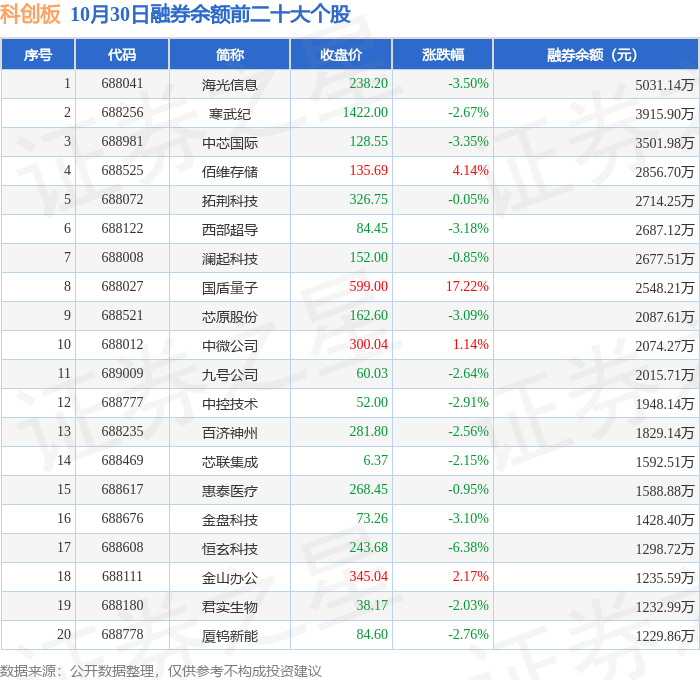Select stock name 中微公司
Viewport: 700px width, 680px height.
(x=229, y=346)
